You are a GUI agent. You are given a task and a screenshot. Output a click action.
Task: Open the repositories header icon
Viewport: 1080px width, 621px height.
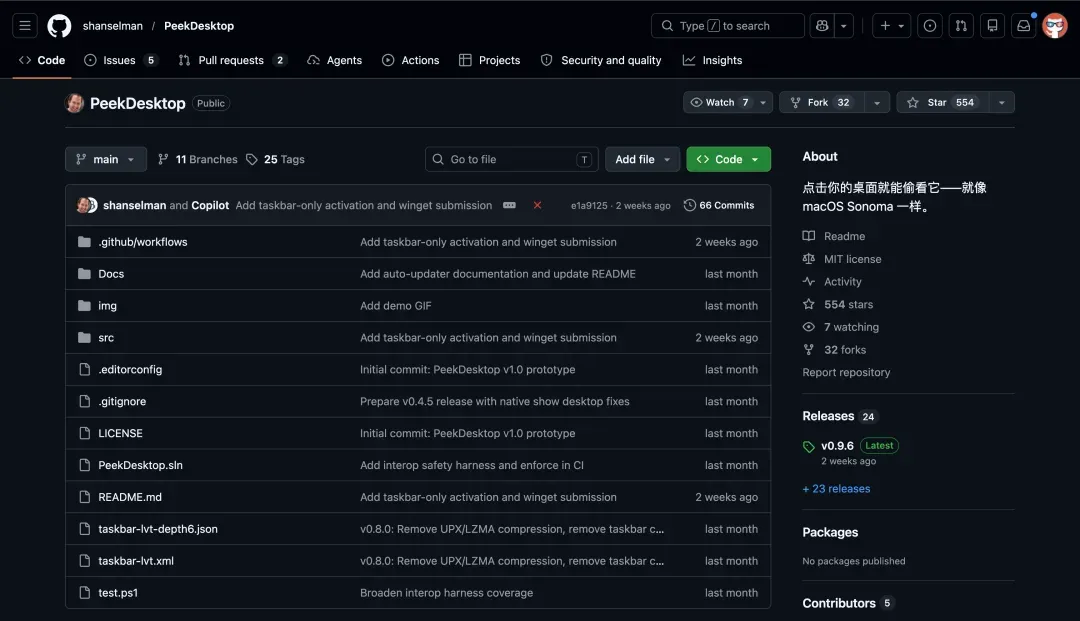[992, 25]
